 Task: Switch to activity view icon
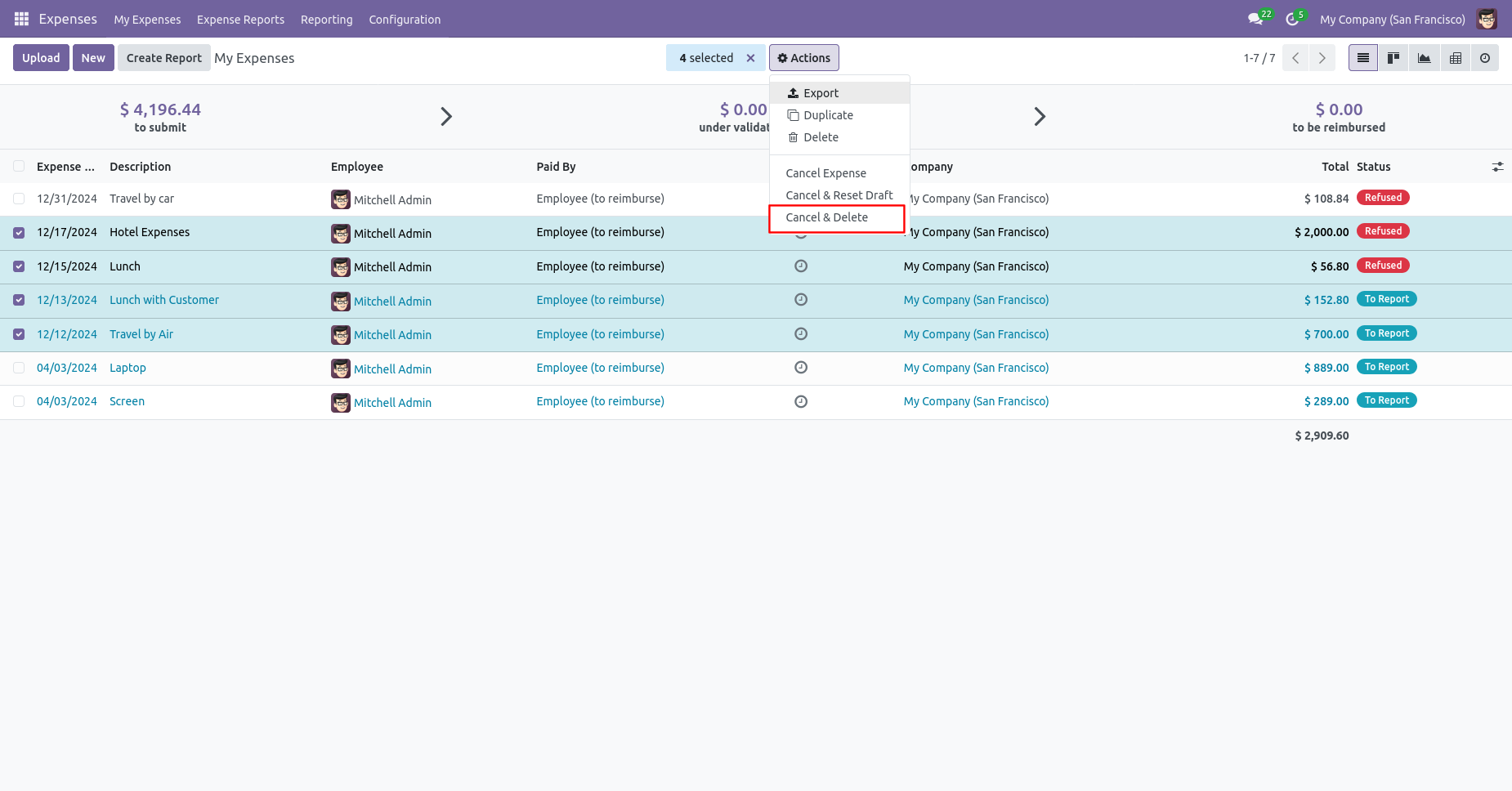pyautogui.click(x=1485, y=58)
